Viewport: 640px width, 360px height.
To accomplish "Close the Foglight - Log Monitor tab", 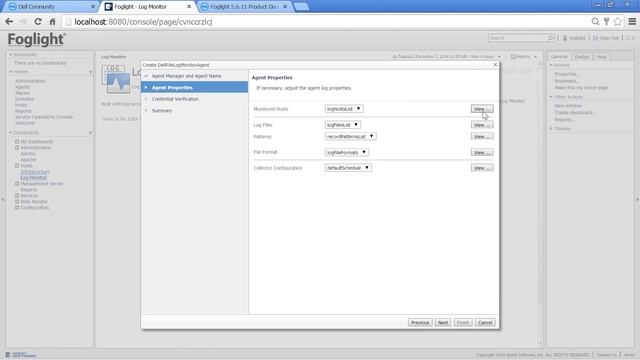I will pos(189,7).
